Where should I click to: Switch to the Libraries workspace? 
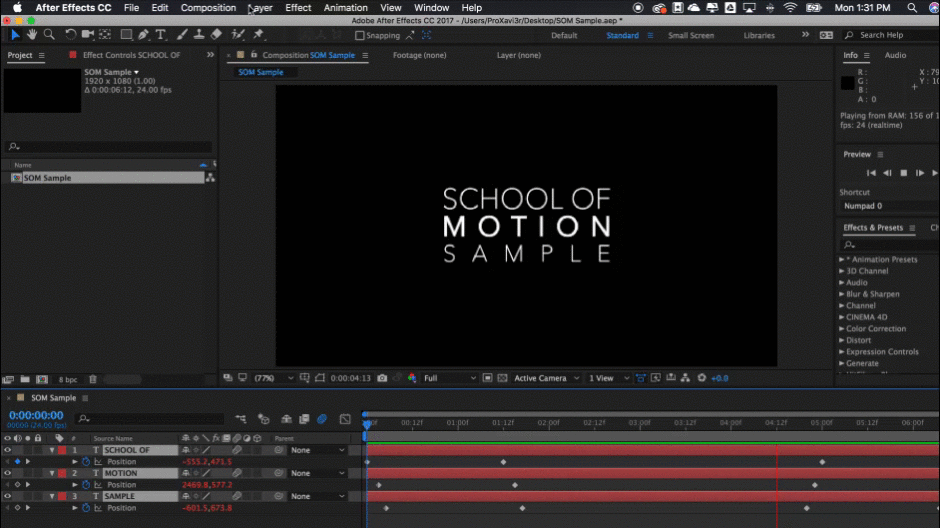pyautogui.click(x=759, y=35)
